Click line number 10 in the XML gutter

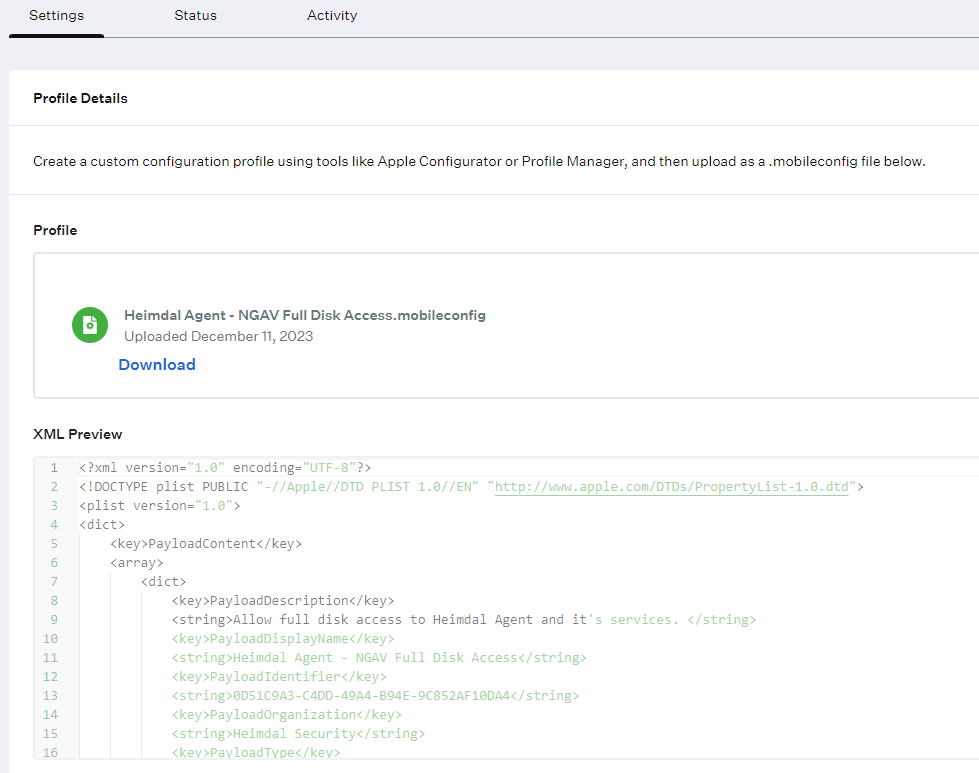(x=51, y=639)
